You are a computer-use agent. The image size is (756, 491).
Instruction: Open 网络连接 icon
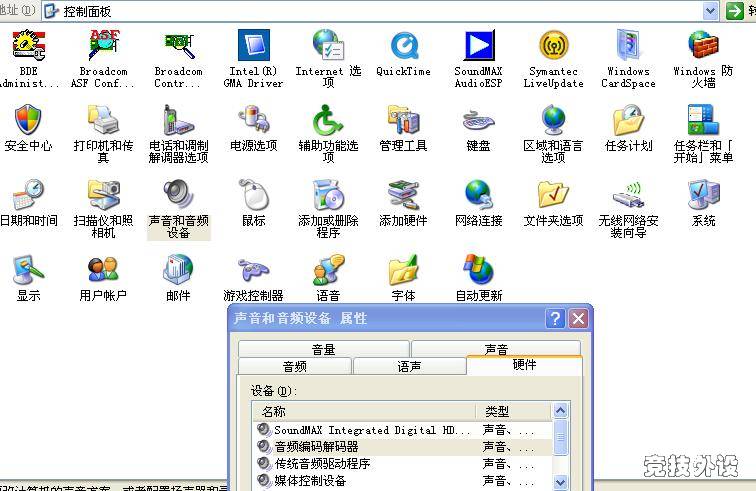tap(478, 194)
